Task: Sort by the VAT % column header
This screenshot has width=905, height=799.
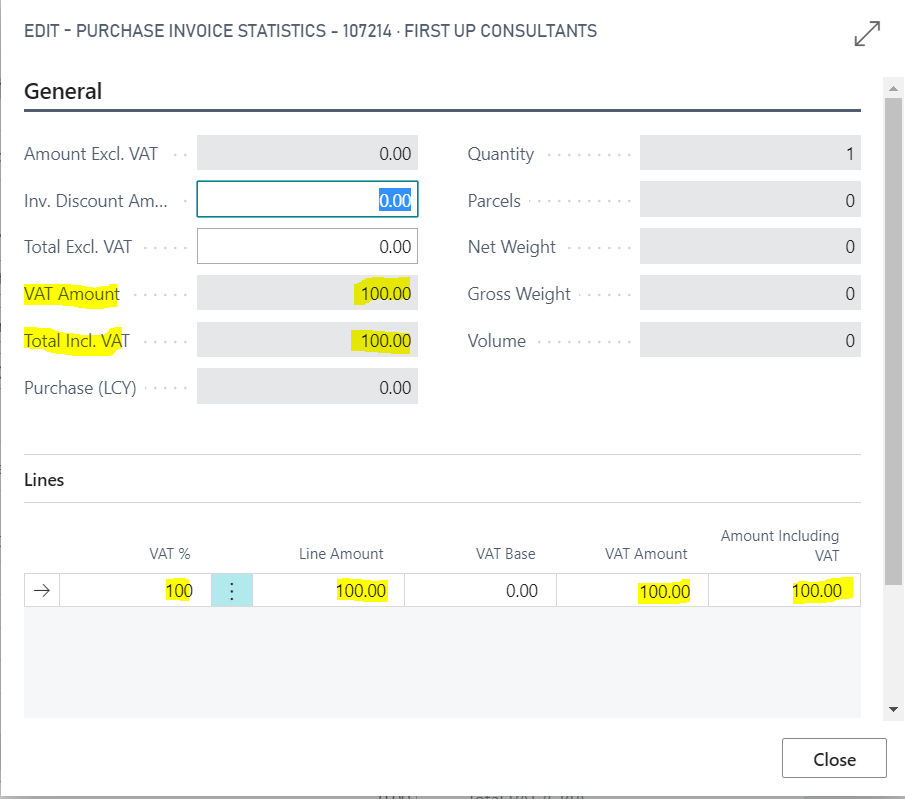Action: click(x=171, y=554)
